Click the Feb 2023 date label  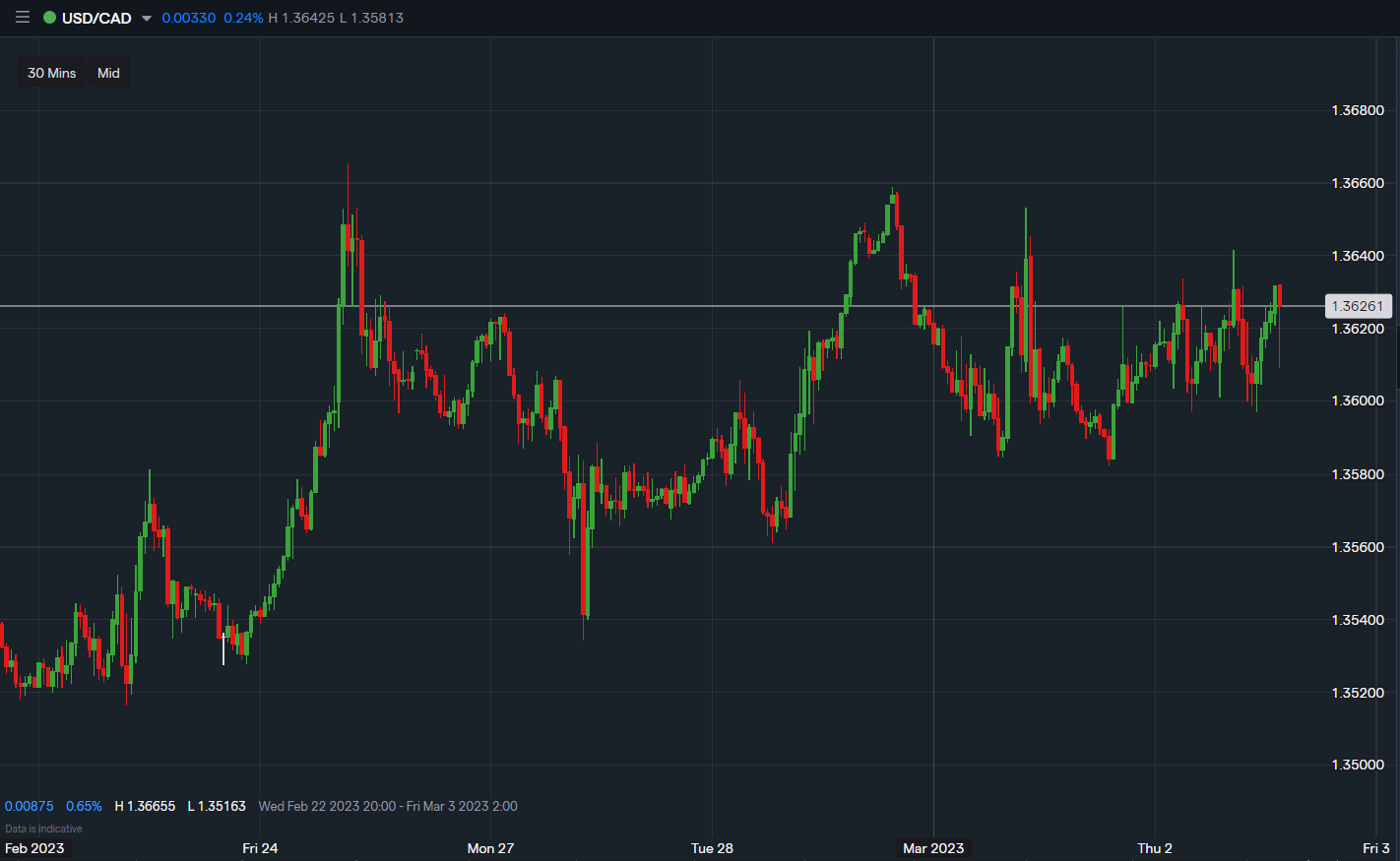pyautogui.click(x=34, y=848)
